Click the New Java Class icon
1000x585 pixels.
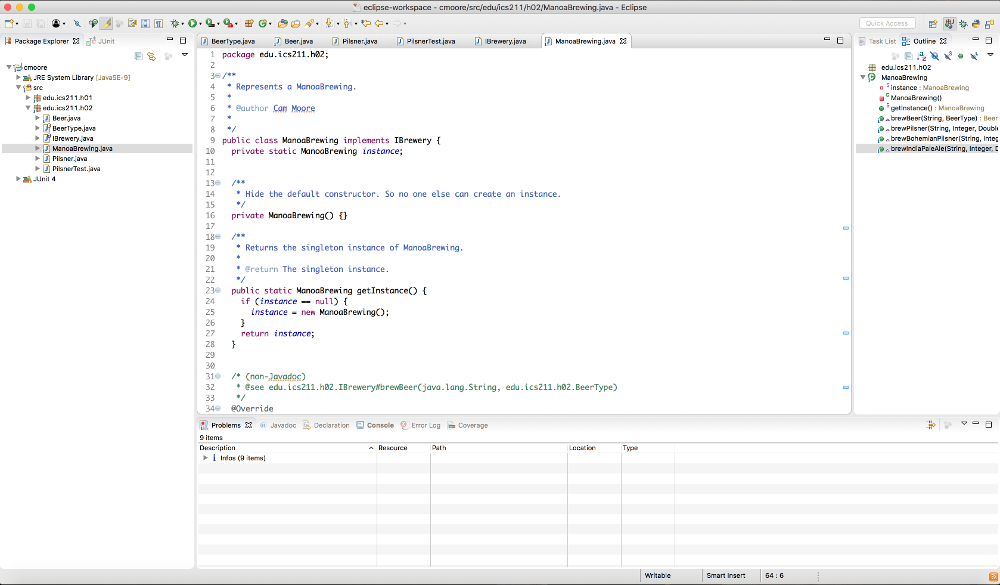pyautogui.click(x=263, y=23)
